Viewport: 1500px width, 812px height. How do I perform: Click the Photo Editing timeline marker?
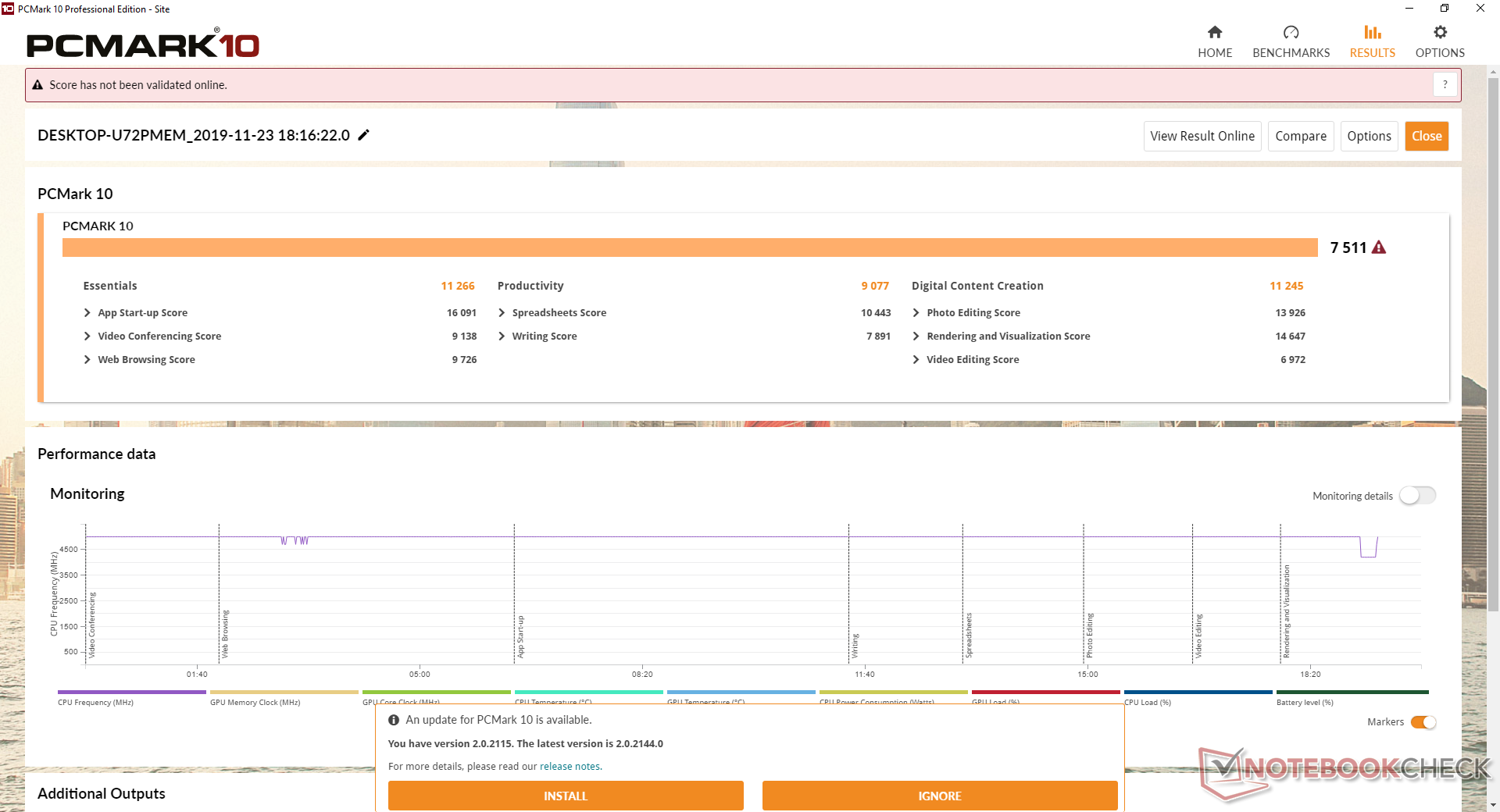coord(1090,636)
